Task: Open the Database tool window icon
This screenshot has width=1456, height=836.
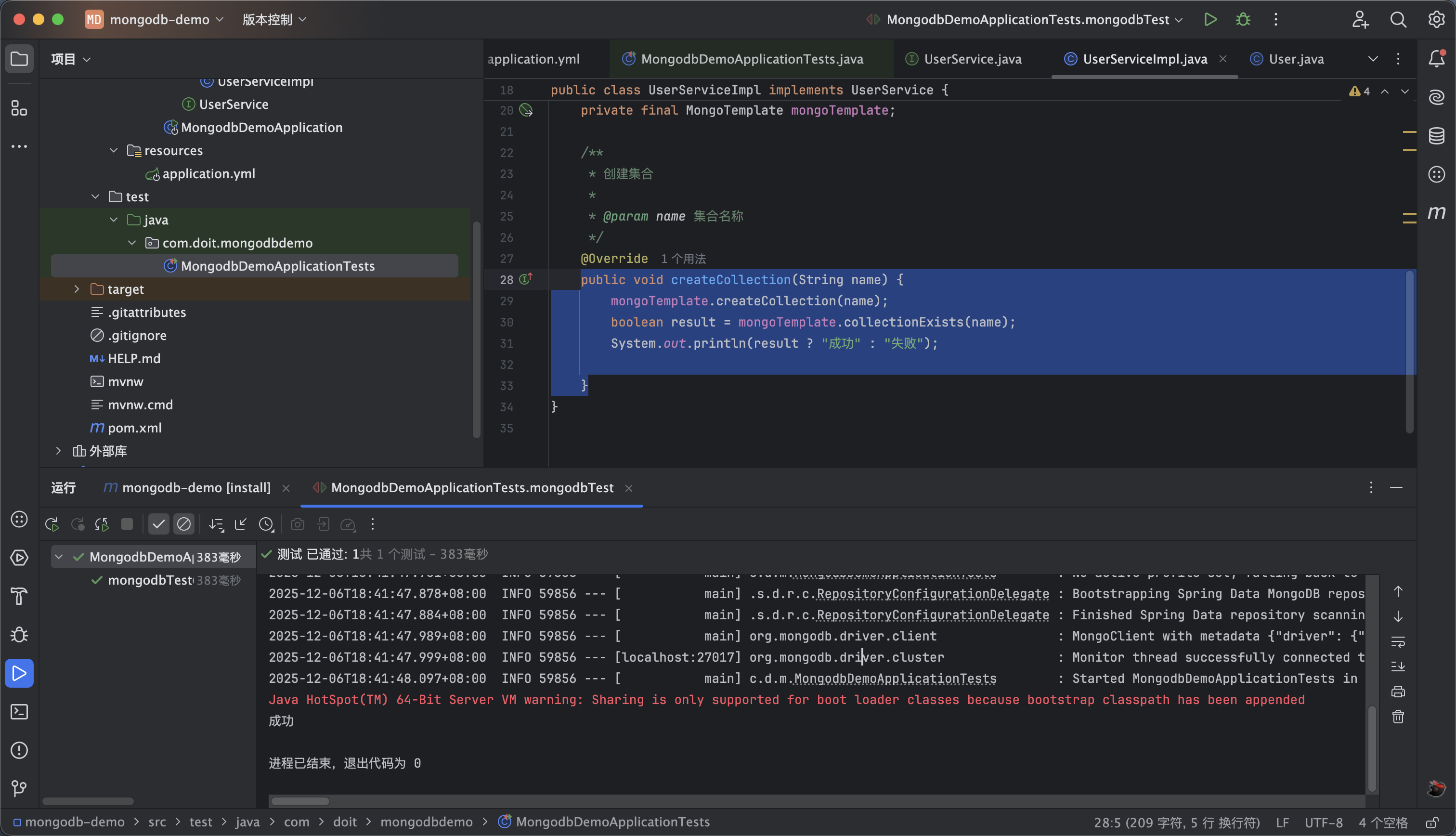Action: pyautogui.click(x=1436, y=136)
